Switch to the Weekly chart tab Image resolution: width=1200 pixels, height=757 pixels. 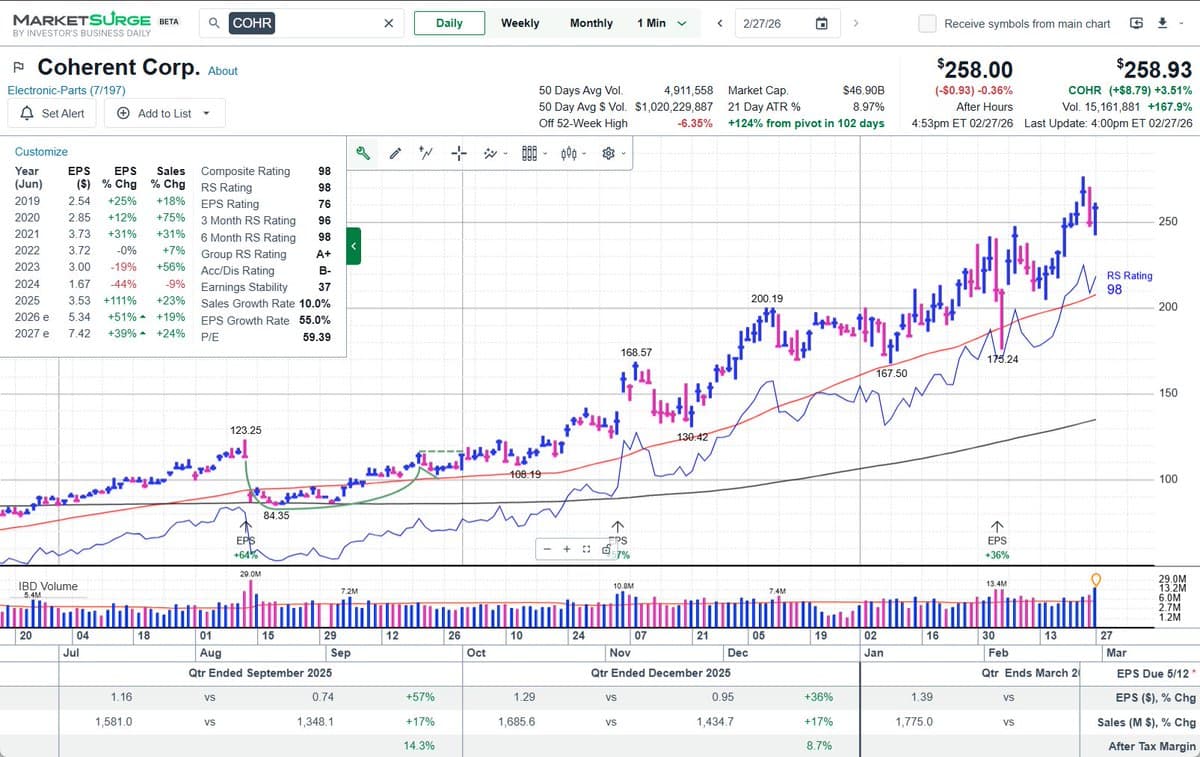[x=520, y=22]
